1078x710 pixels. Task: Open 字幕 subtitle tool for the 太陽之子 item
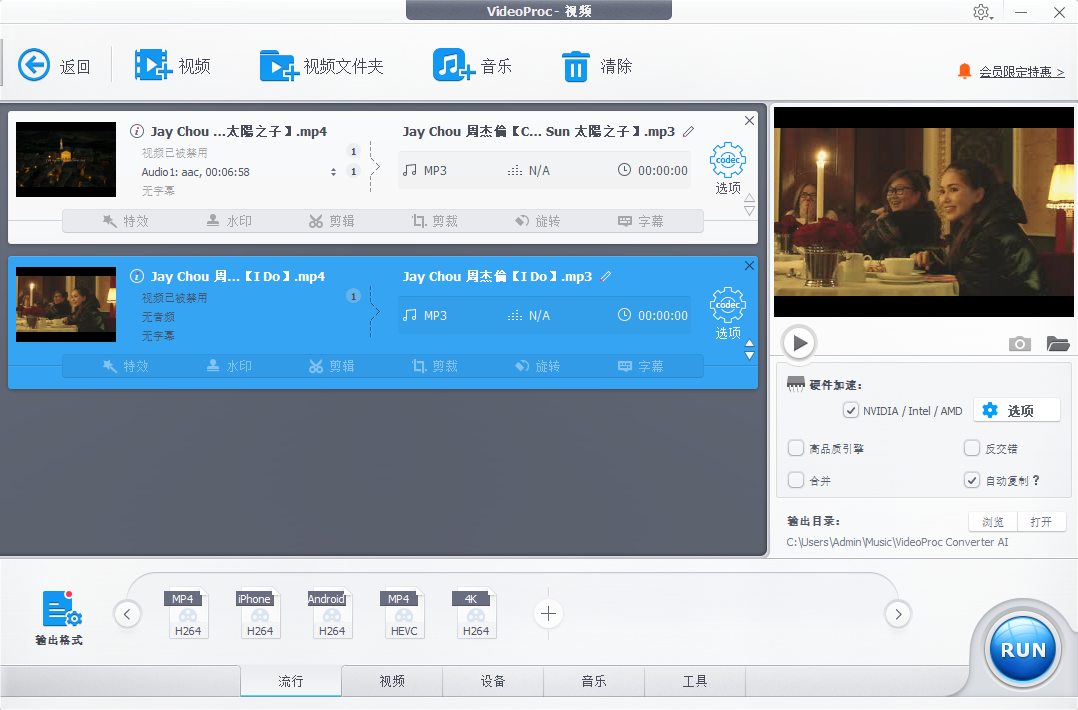point(641,221)
